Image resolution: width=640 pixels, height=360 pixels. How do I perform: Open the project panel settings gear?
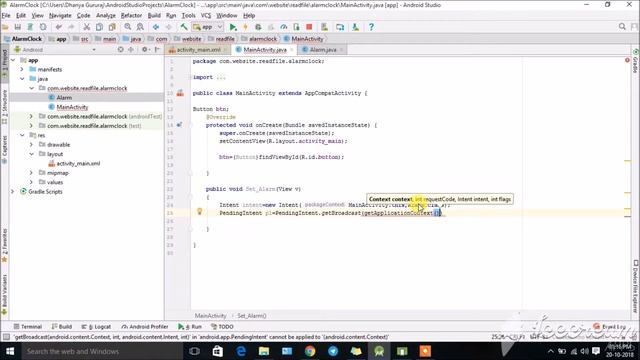tap(144, 49)
